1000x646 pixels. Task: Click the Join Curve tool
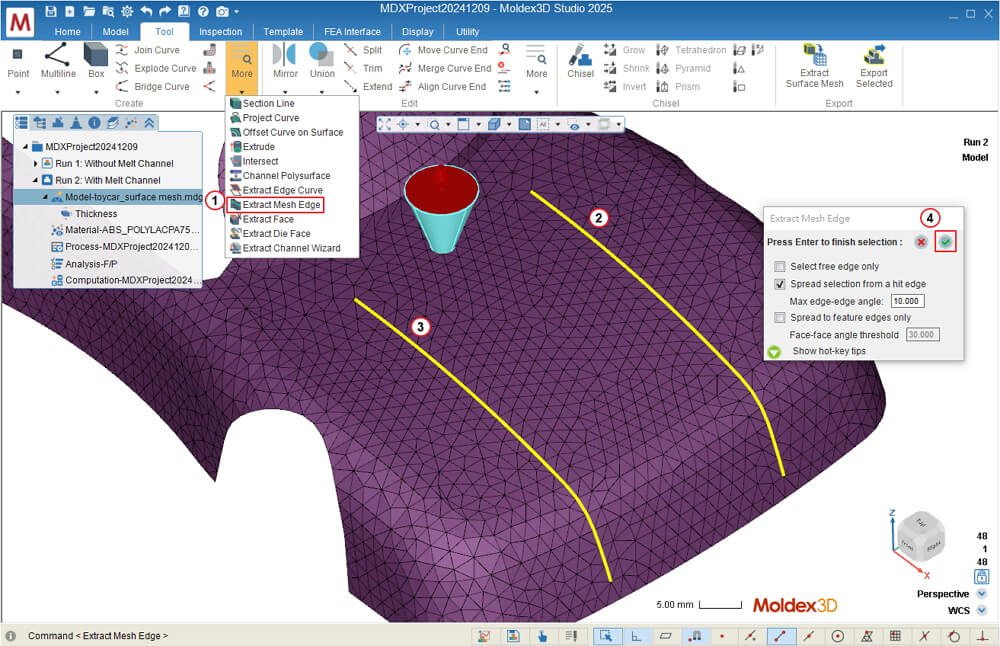[x=149, y=50]
